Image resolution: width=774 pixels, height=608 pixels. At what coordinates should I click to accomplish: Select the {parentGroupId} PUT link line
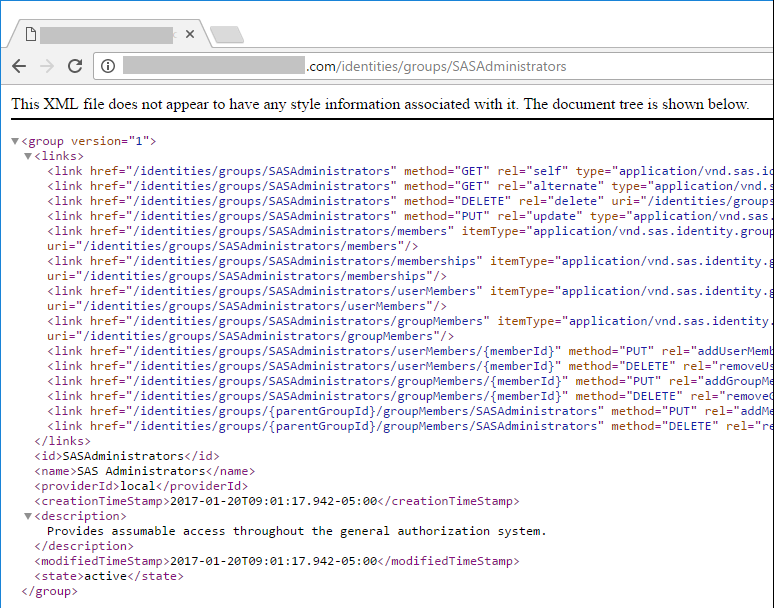tap(410, 411)
